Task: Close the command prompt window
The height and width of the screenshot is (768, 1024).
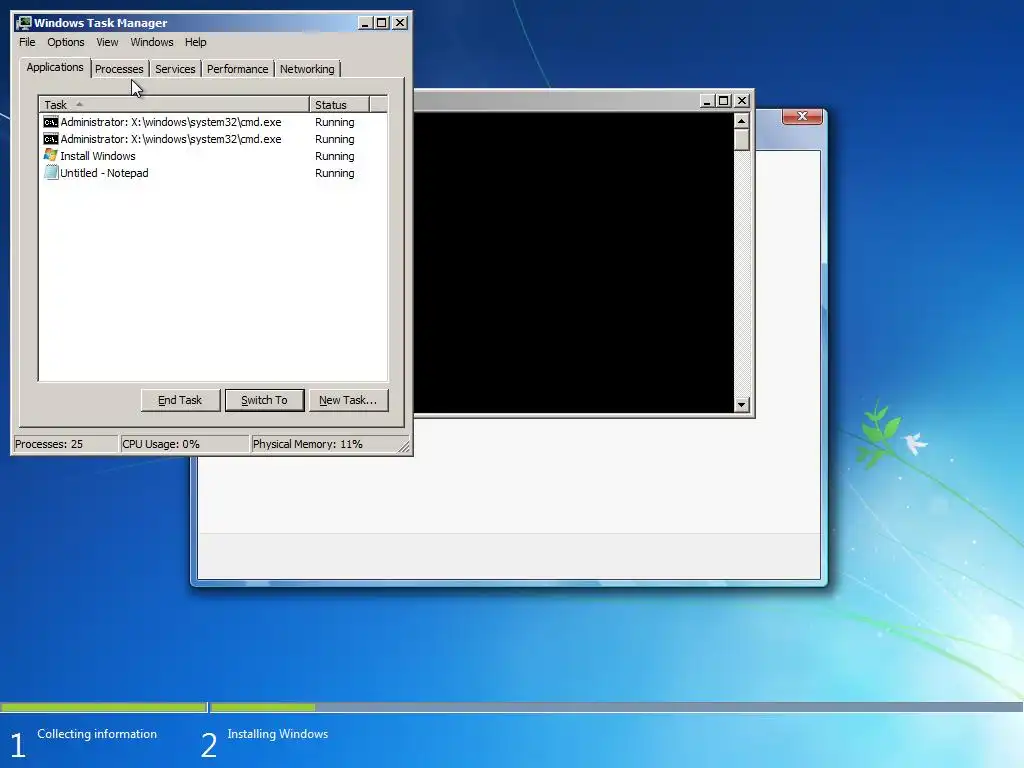Action: (742, 101)
